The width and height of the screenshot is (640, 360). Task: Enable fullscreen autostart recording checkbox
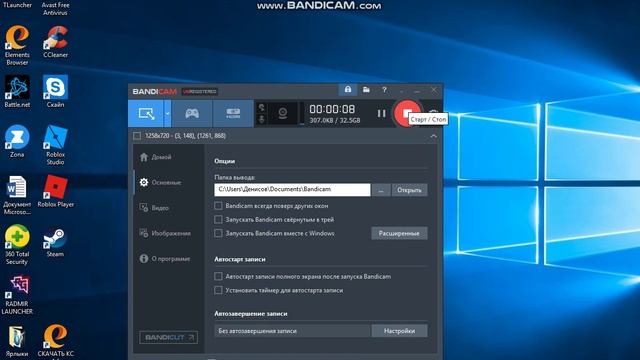218,276
